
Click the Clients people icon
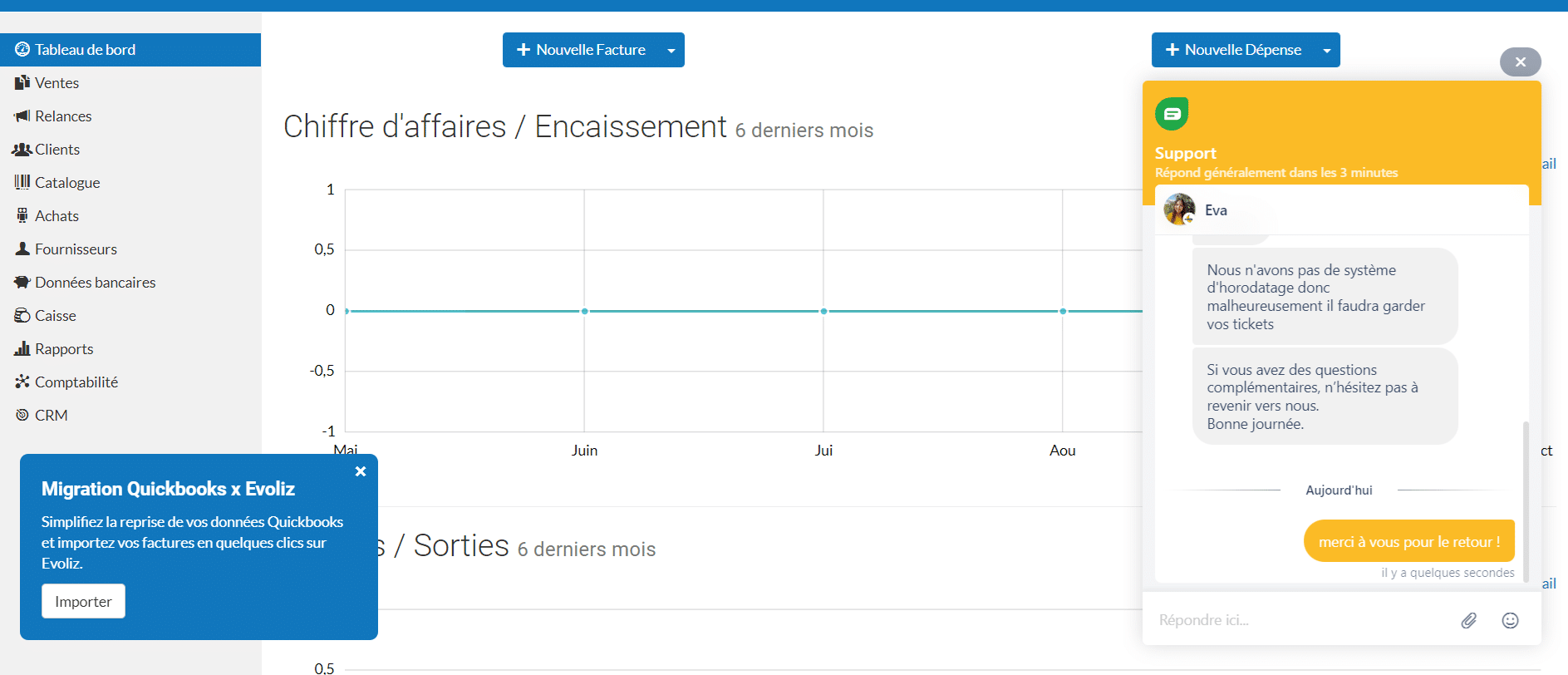(22, 150)
